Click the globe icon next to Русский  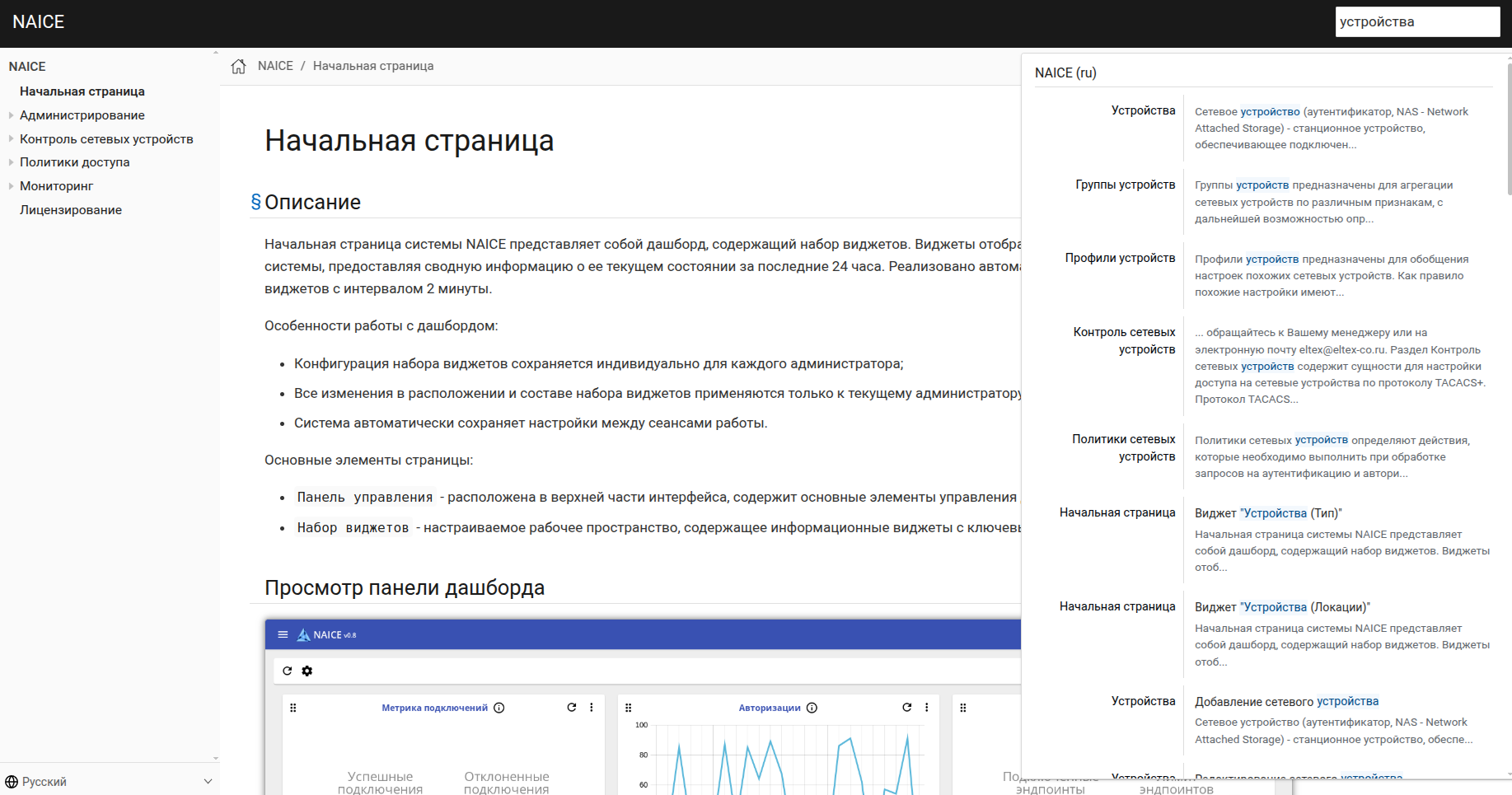click(12, 782)
